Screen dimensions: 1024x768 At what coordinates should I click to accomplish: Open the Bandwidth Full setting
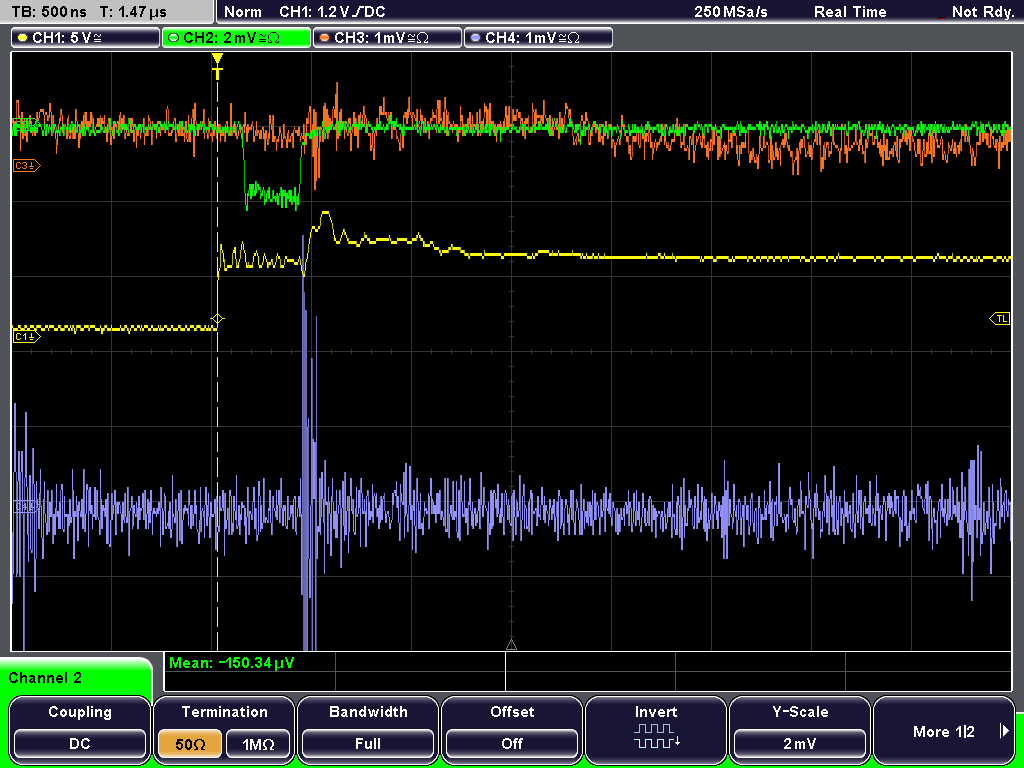368,744
